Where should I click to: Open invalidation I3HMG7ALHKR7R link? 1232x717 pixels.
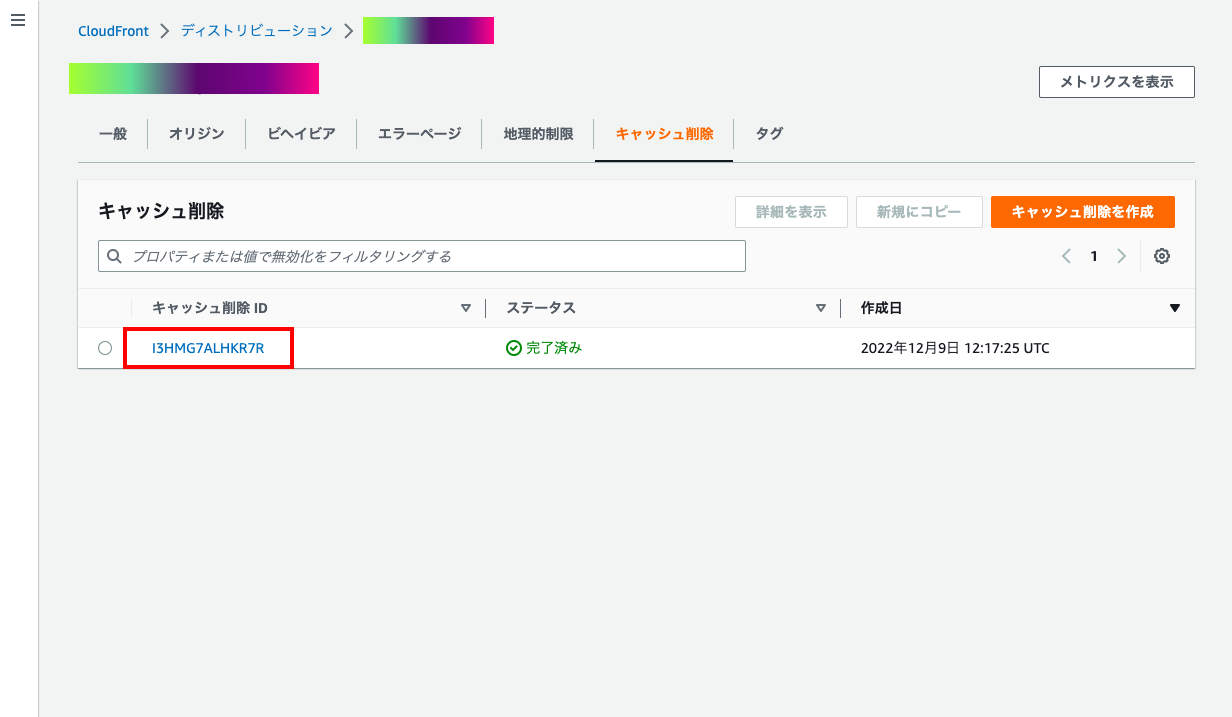(208, 348)
